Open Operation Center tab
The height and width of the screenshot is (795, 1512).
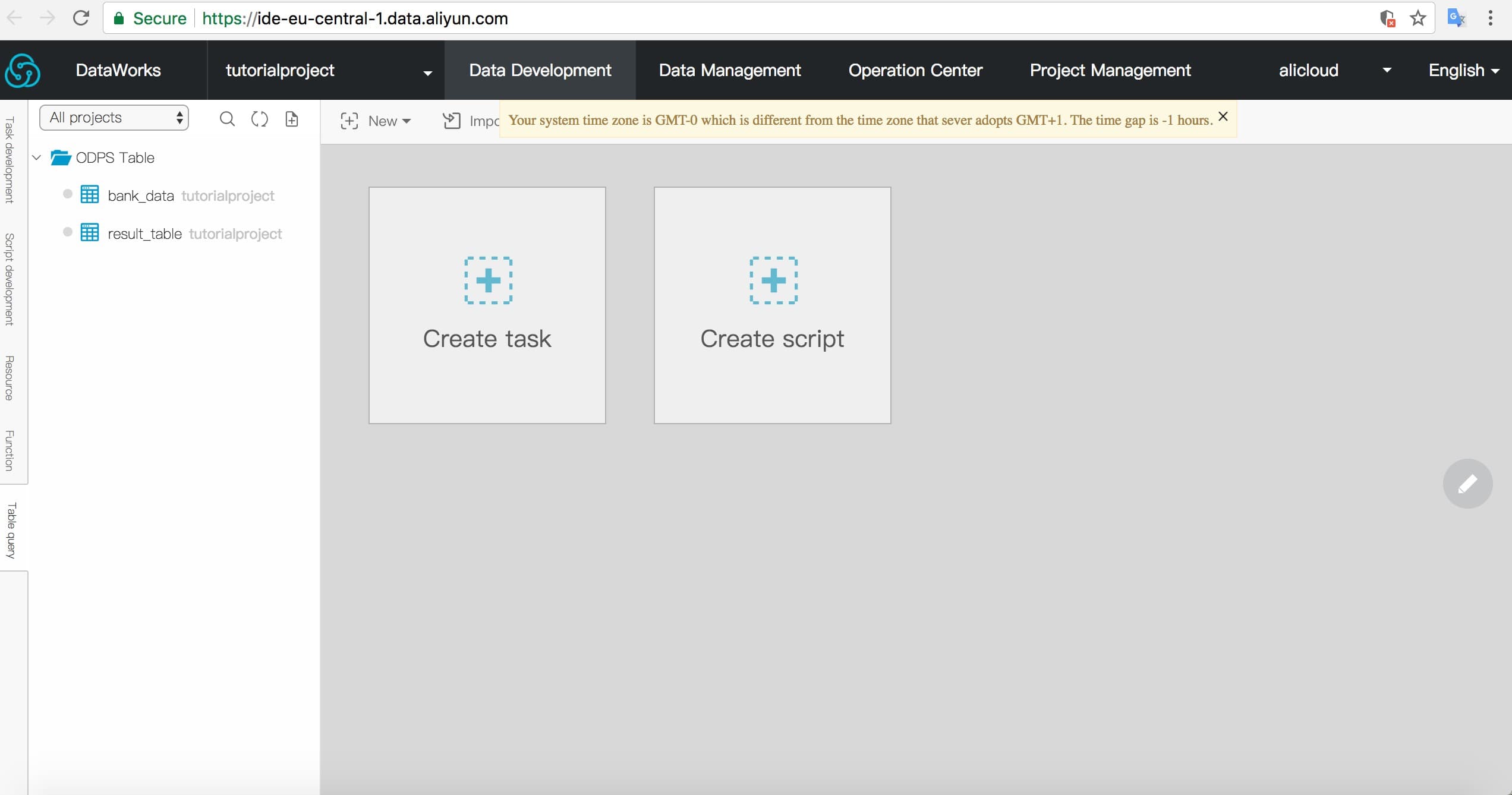(915, 70)
